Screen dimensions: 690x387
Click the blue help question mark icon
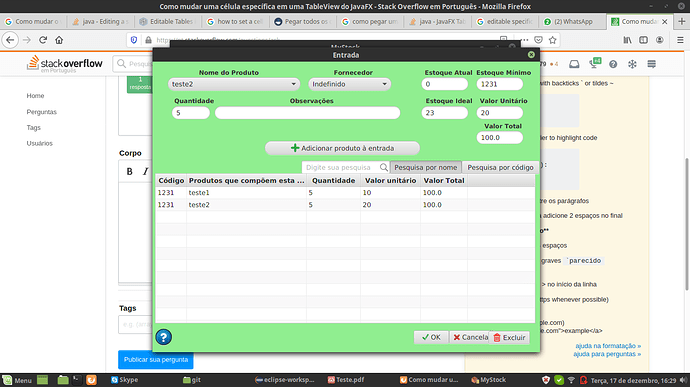coord(164,337)
